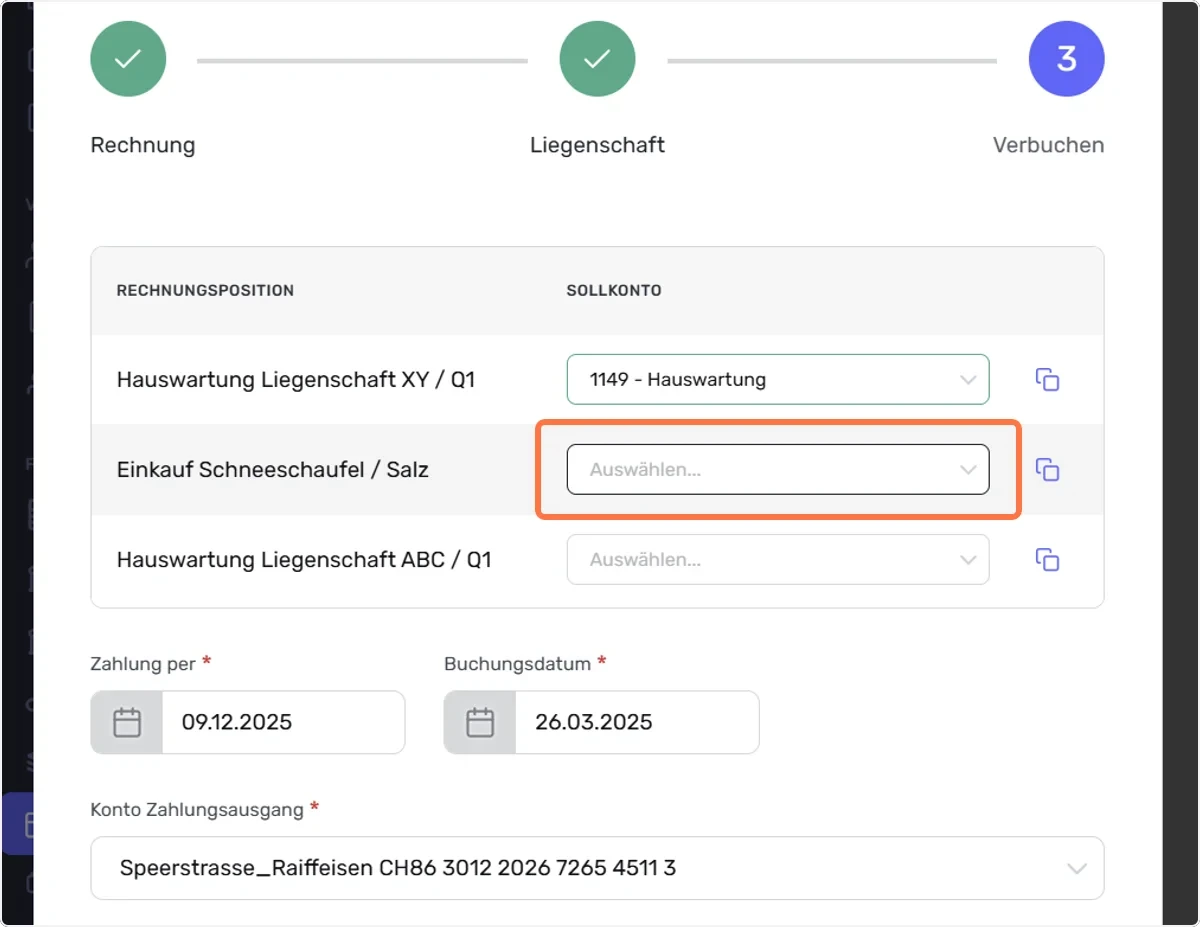Click the Buchungsdatum date field 26.03.2025

[637, 722]
